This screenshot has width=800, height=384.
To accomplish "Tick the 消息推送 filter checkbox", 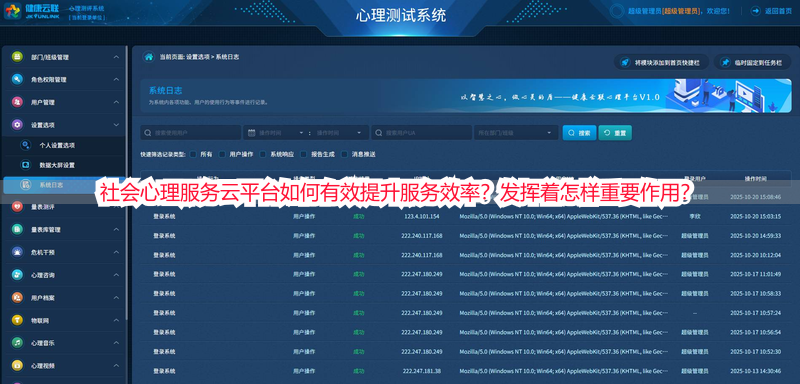I will click(x=344, y=154).
